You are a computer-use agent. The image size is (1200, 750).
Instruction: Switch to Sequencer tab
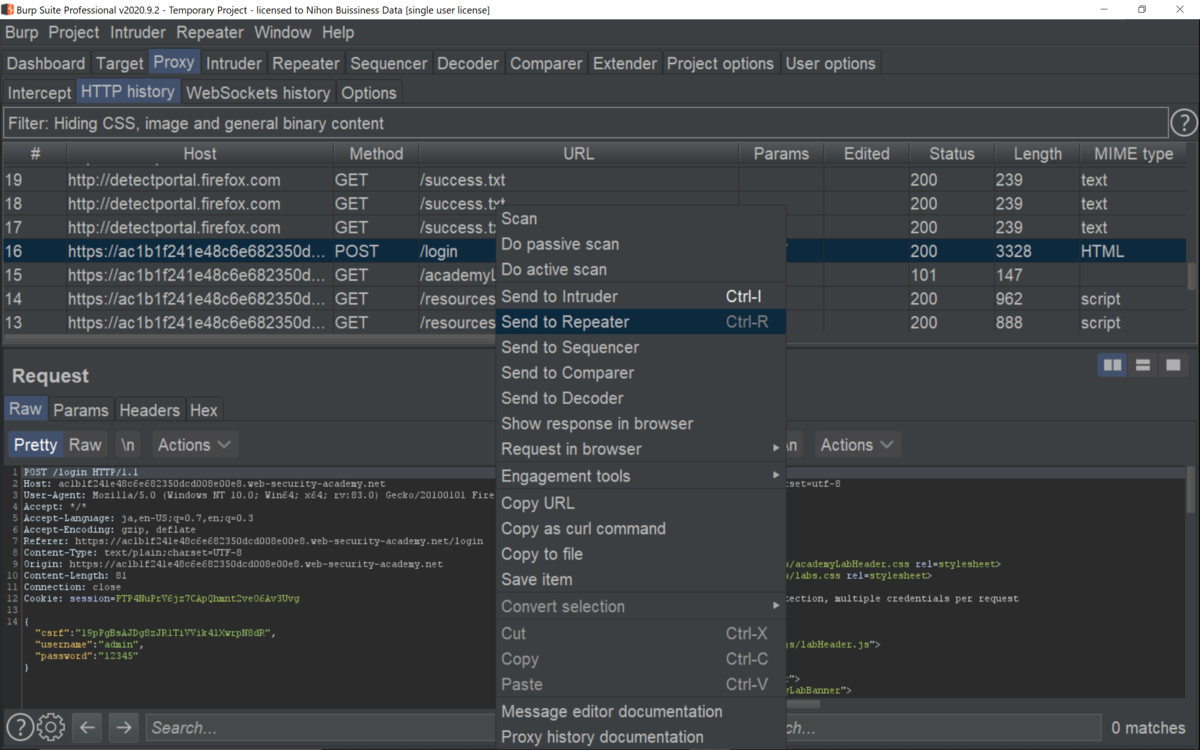389,63
